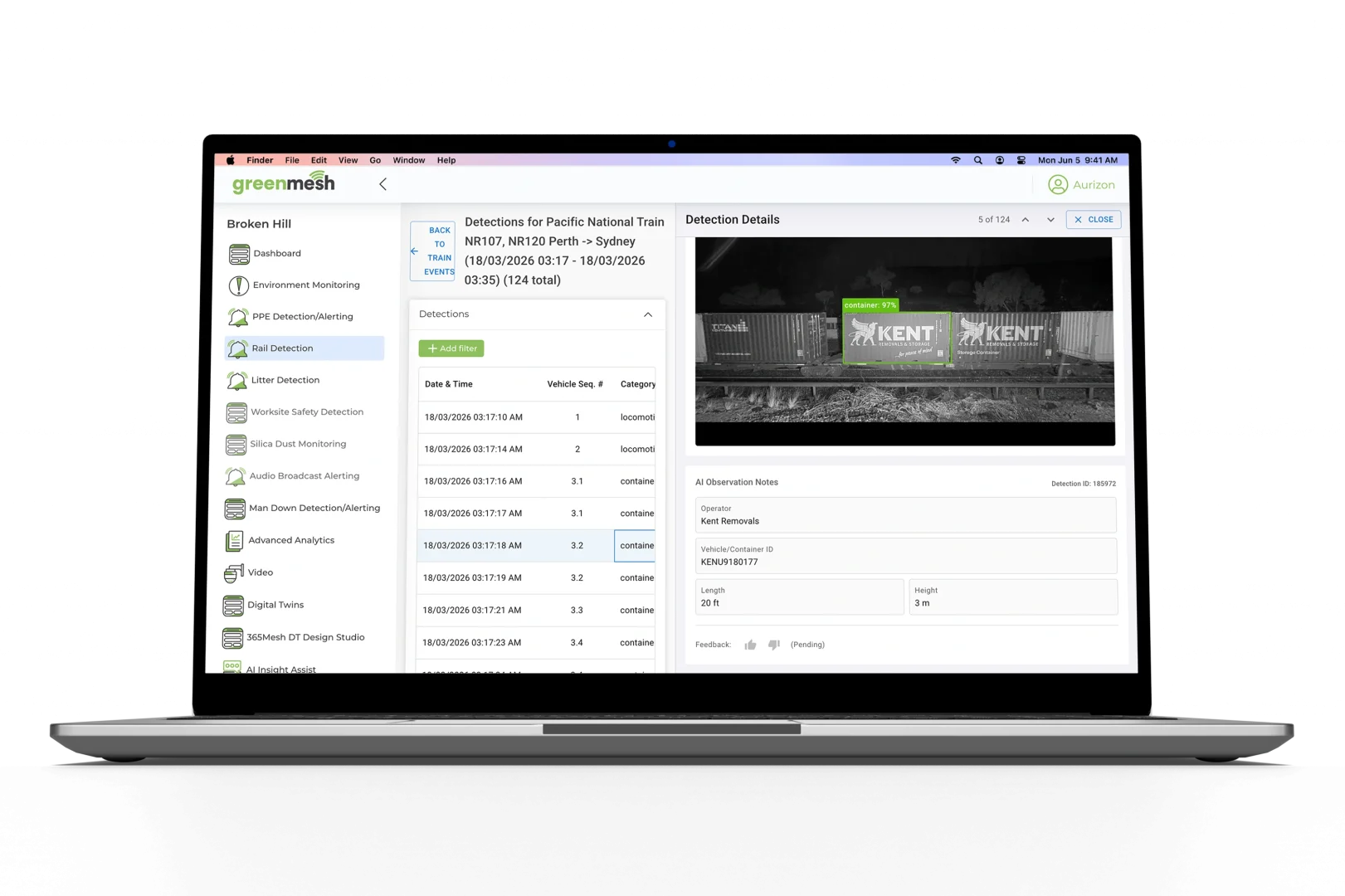
Task: Click the Length field showing 20 ft
Action: coord(800,597)
